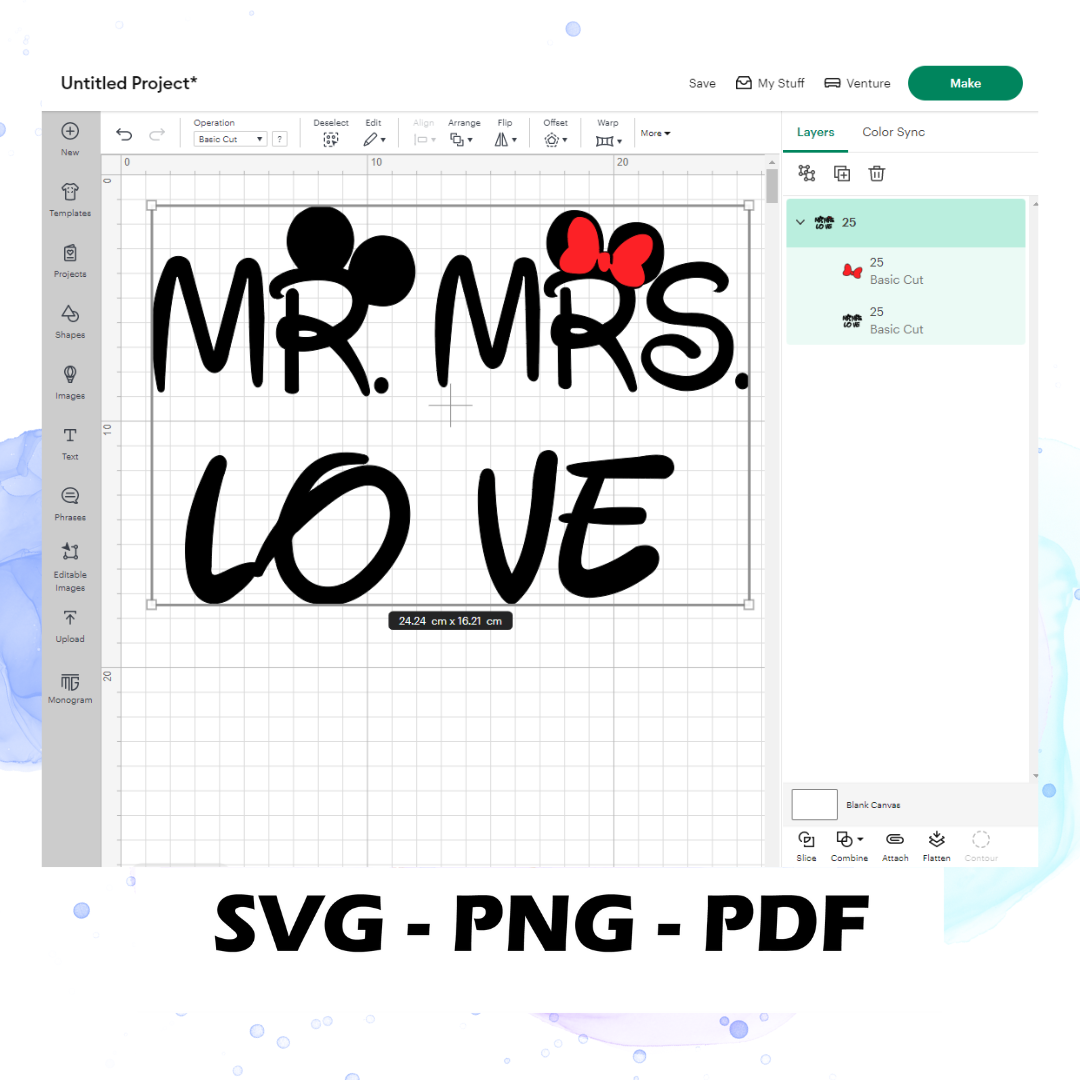Viewport: 1080px width, 1080px height.
Task: Open the Warp dropdown
Action: (x=608, y=141)
